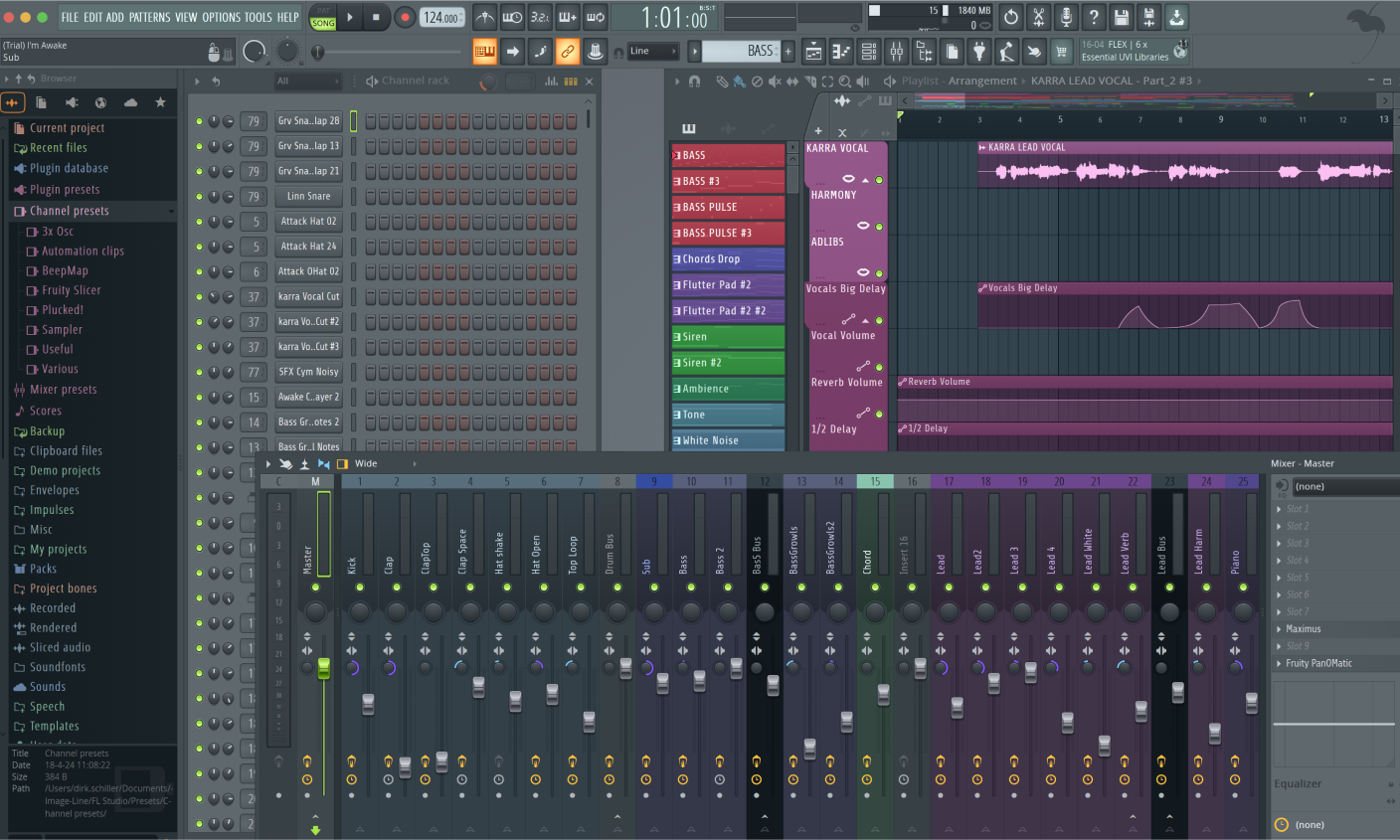Arm the record button
Viewport: 1400px width, 840px height.
click(405, 17)
